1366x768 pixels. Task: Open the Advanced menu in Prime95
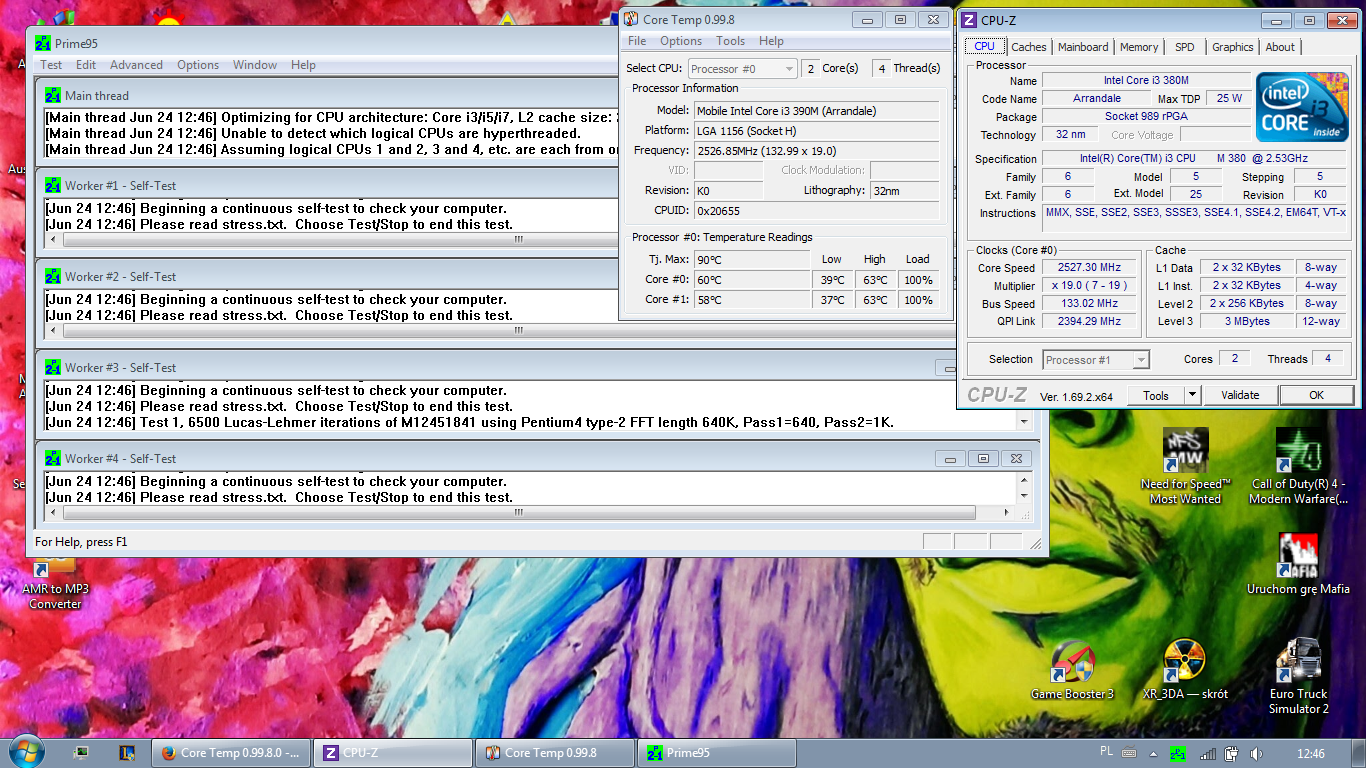coord(136,65)
